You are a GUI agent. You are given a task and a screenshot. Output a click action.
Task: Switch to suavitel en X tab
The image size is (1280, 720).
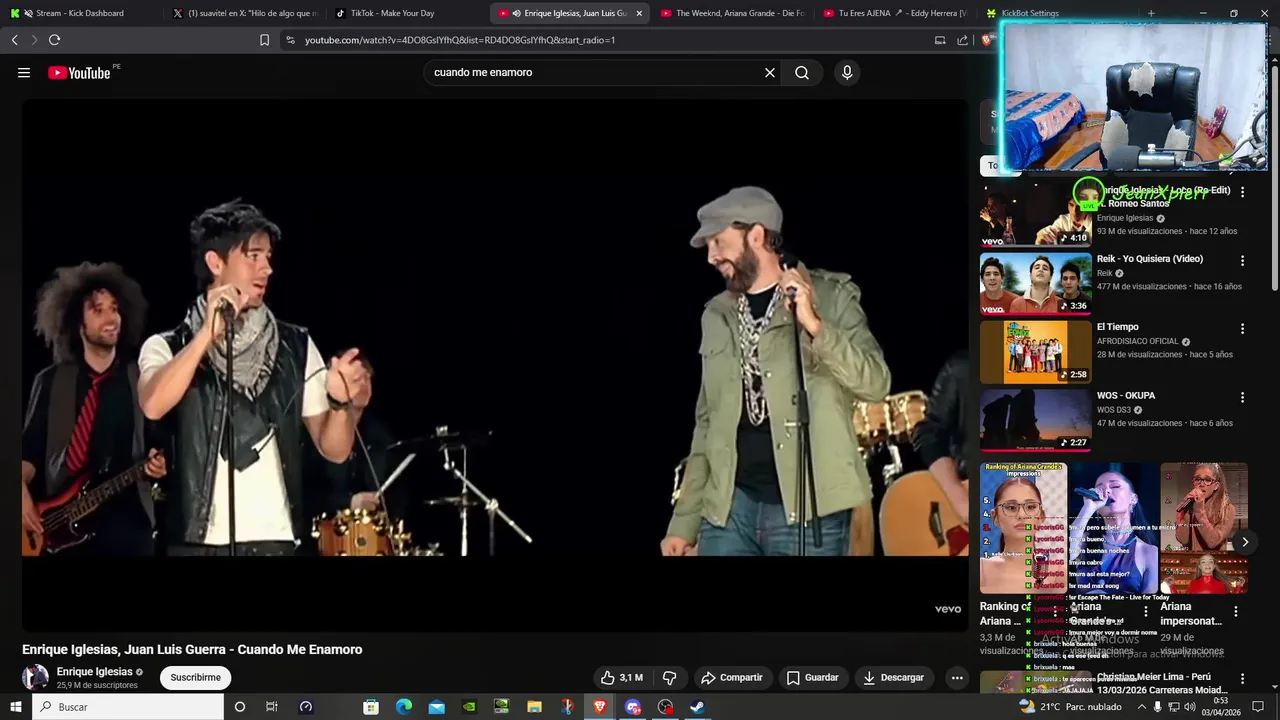(244, 13)
